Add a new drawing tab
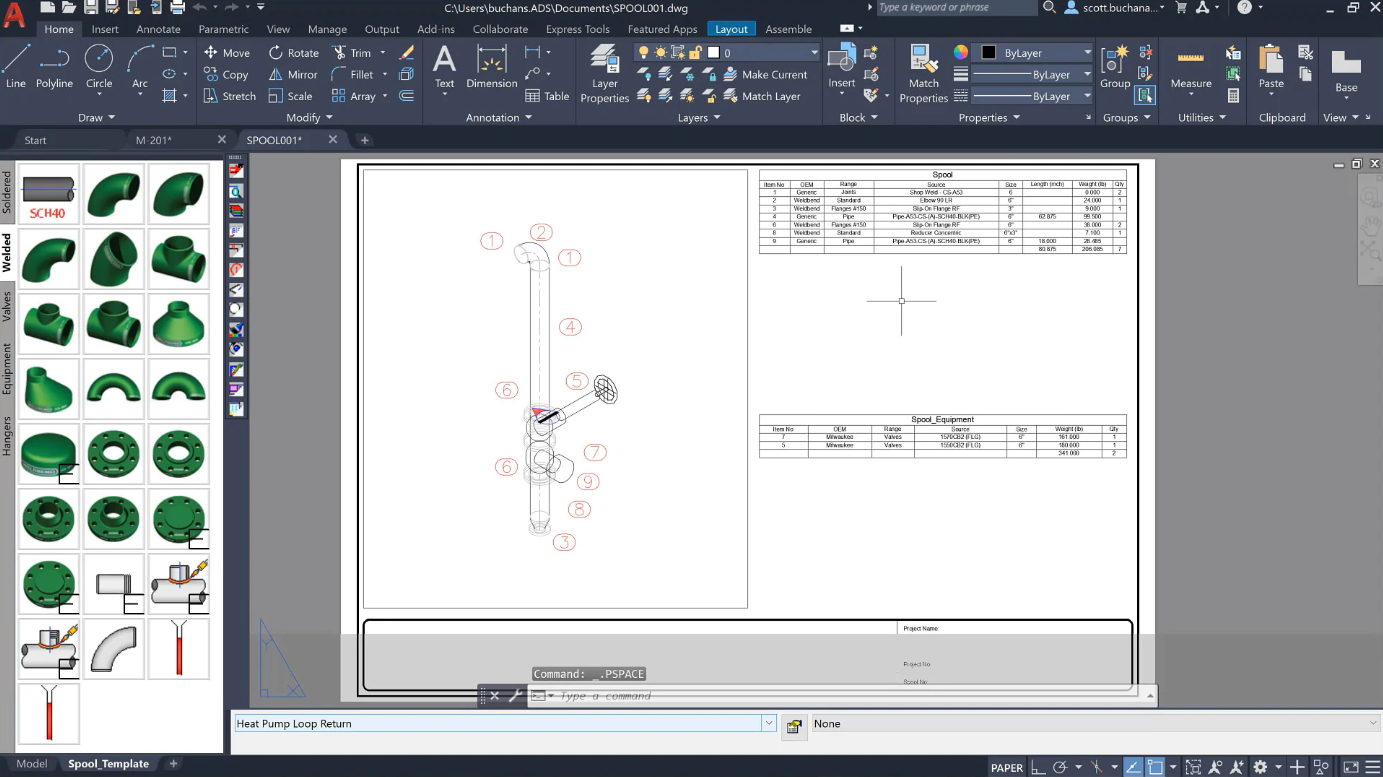1383x777 pixels. (x=364, y=140)
